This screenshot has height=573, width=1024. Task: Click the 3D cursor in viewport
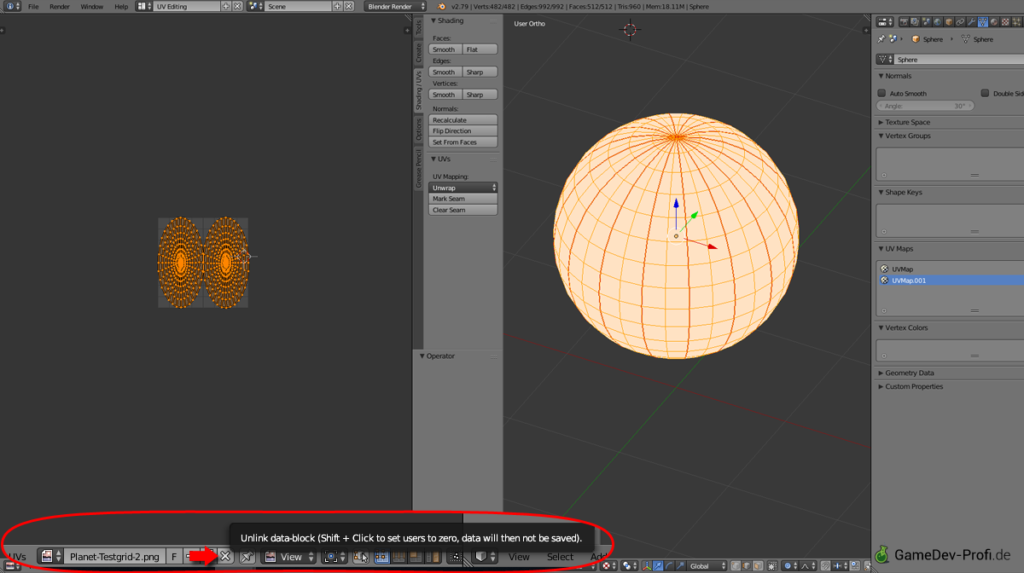point(630,30)
